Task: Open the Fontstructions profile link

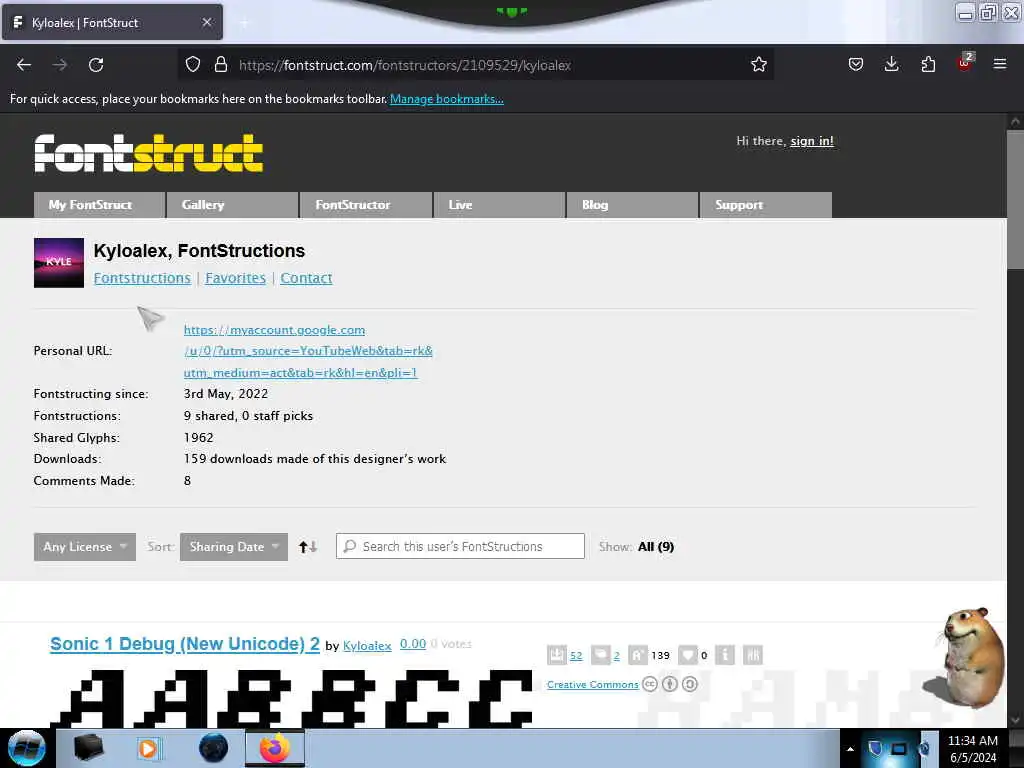Action: click(x=142, y=278)
